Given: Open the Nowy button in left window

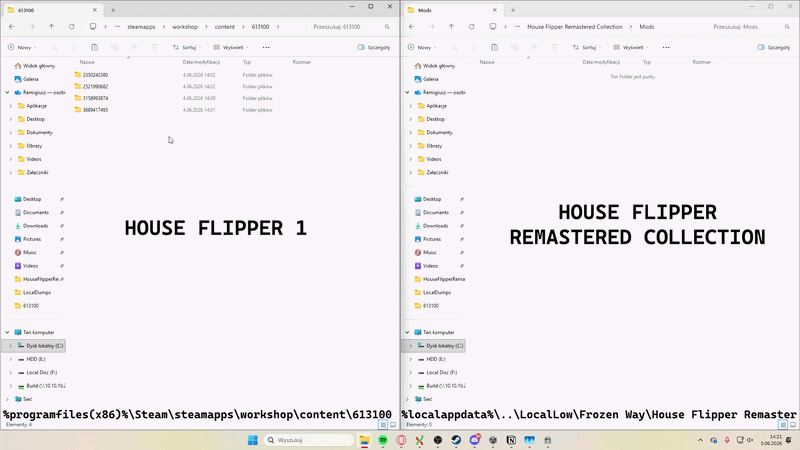Looking at the screenshot, I should click(22, 47).
